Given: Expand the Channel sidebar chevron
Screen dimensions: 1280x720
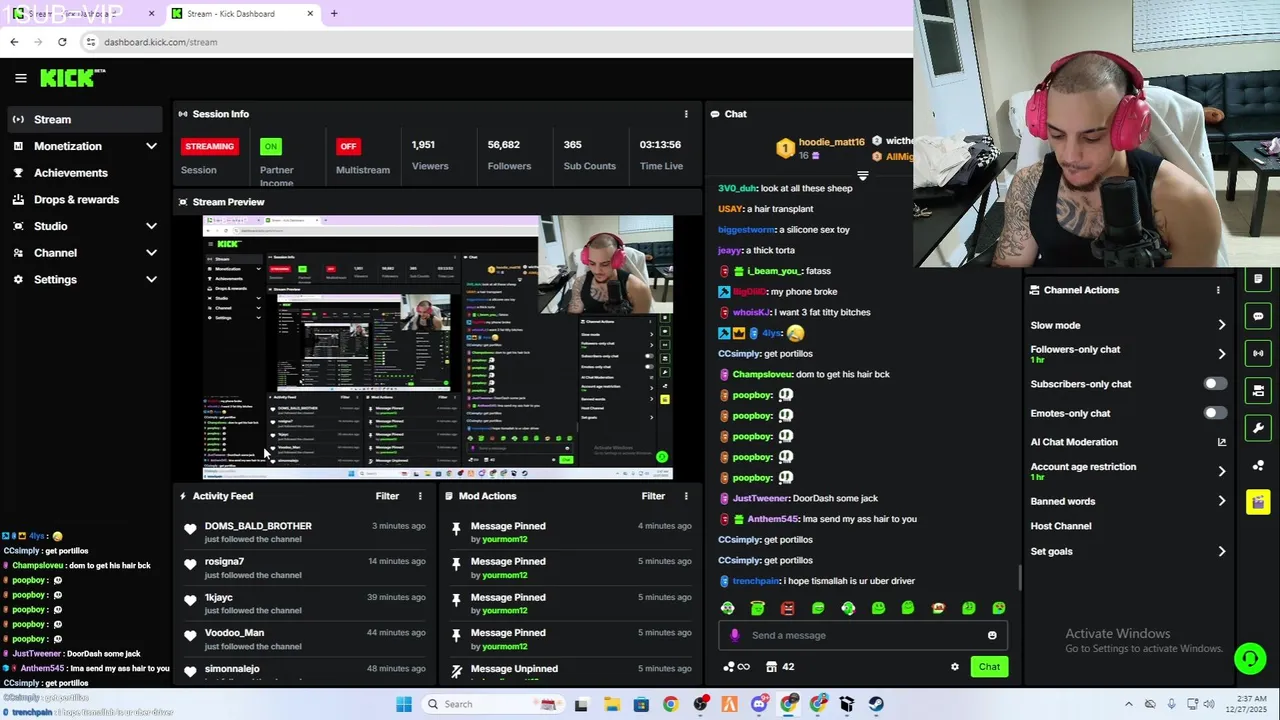Looking at the screenshot, I should tap(151, 253).
